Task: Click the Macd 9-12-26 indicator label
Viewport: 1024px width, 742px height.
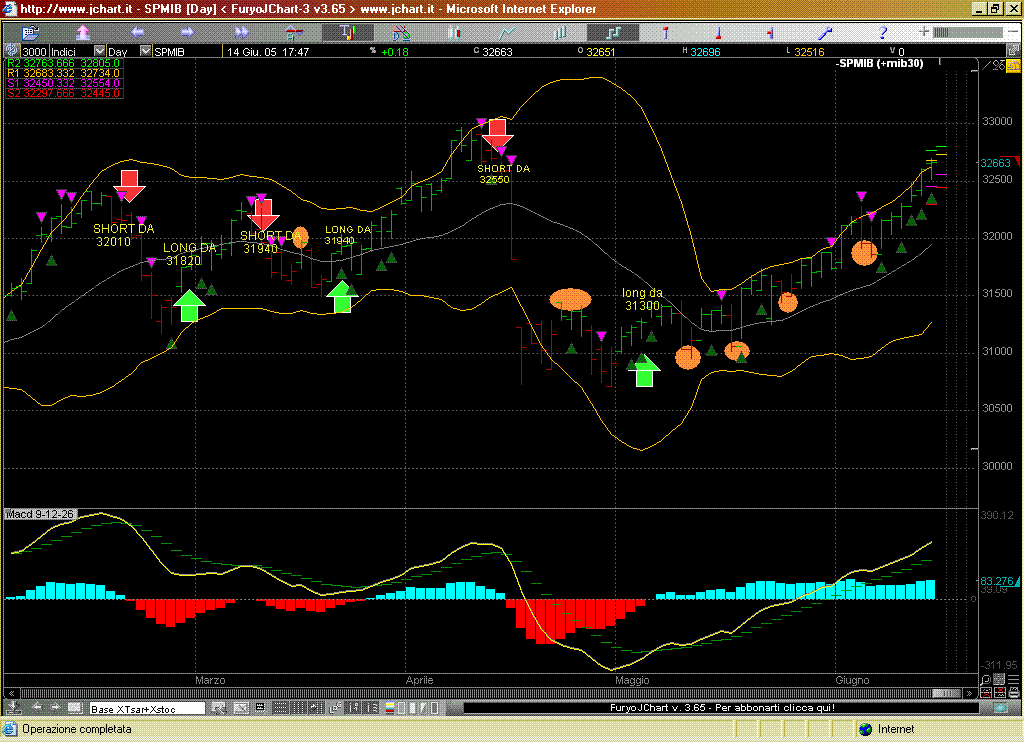Action: pos(40,514)
